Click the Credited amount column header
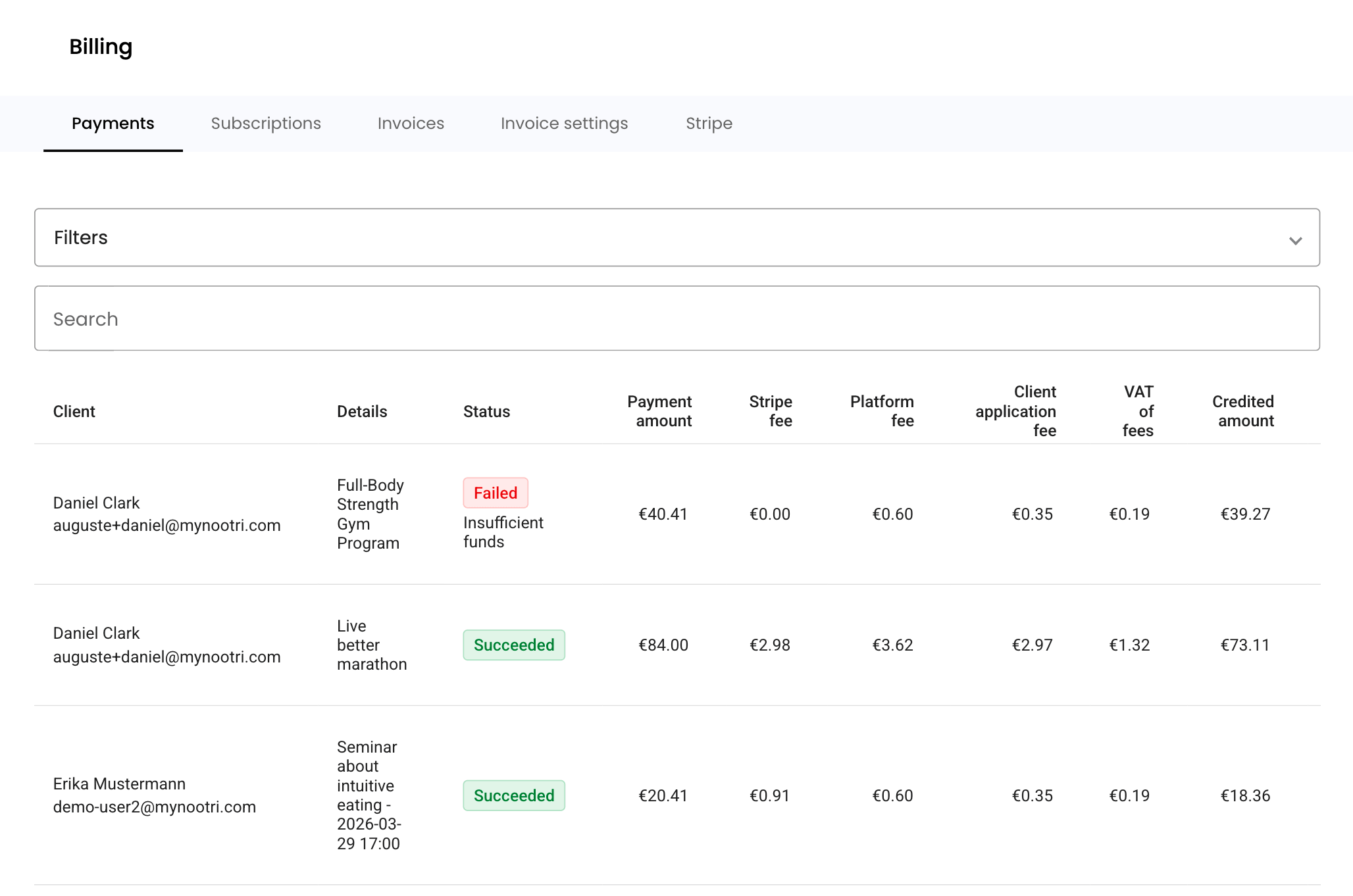Viewport: 1353px width, 896px height. 1242,411
